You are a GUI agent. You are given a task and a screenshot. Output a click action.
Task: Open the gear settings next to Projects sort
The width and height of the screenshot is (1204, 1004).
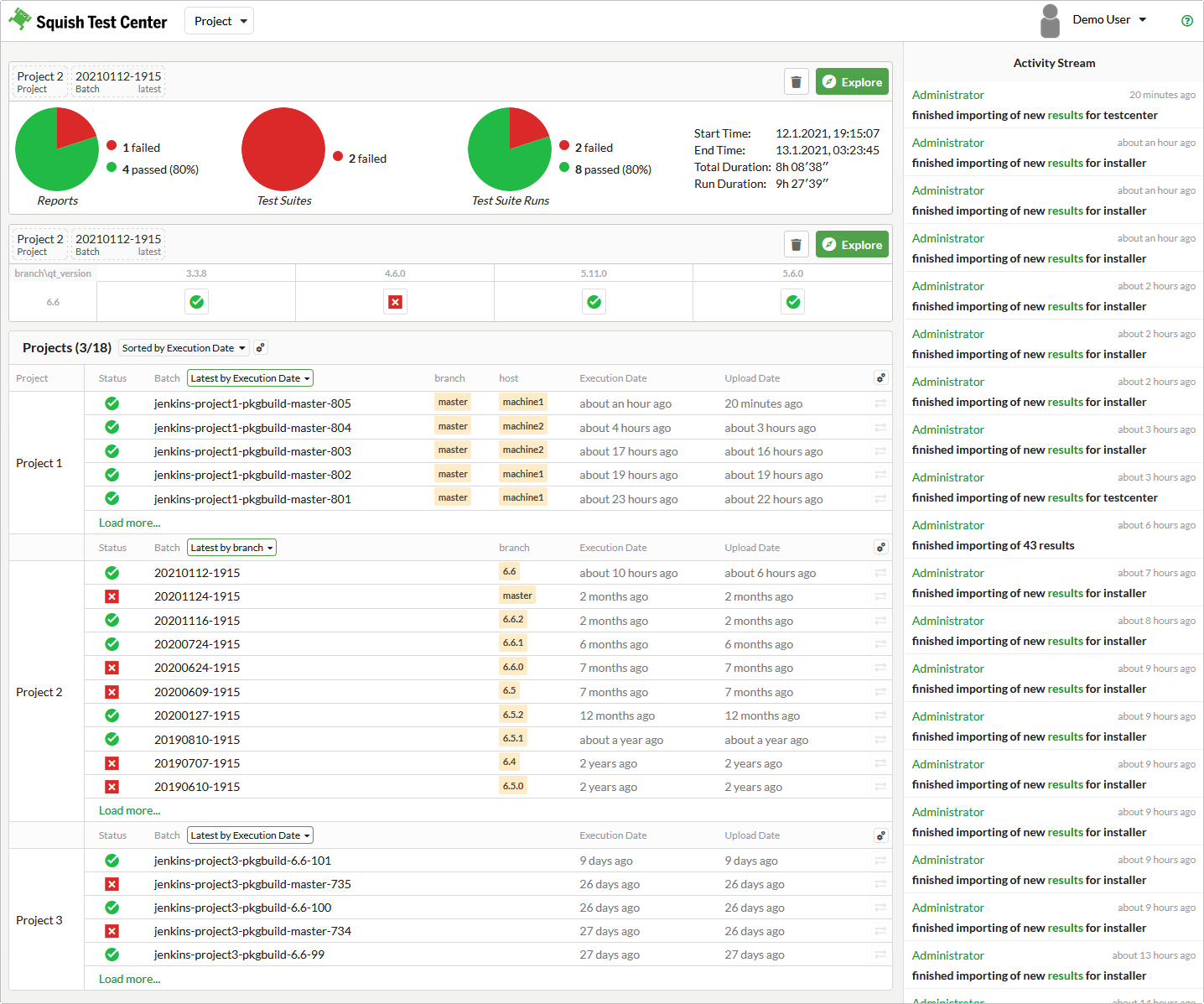point(261,348)
